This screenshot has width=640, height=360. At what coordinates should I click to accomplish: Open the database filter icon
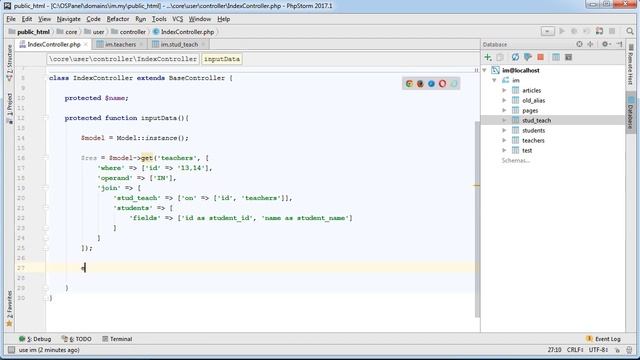pyautogui.click(x=528, y=57)
